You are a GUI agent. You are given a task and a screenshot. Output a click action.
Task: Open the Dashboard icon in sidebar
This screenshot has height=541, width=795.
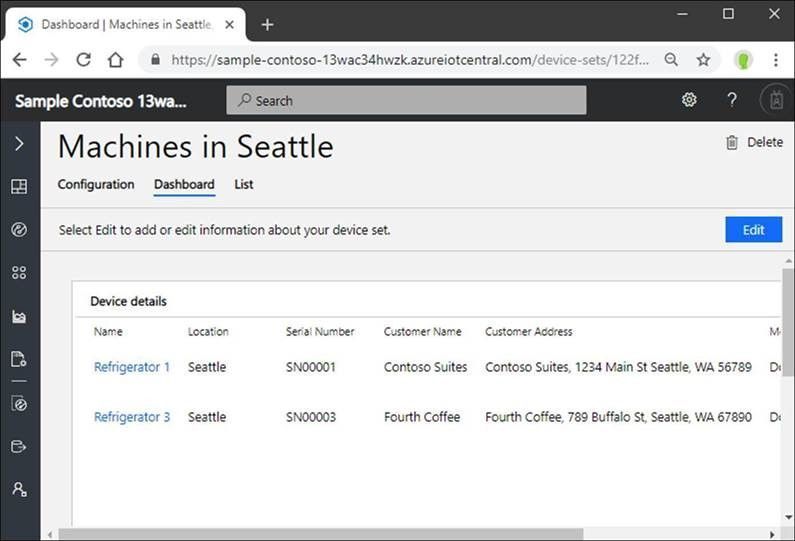pos(19,187)
